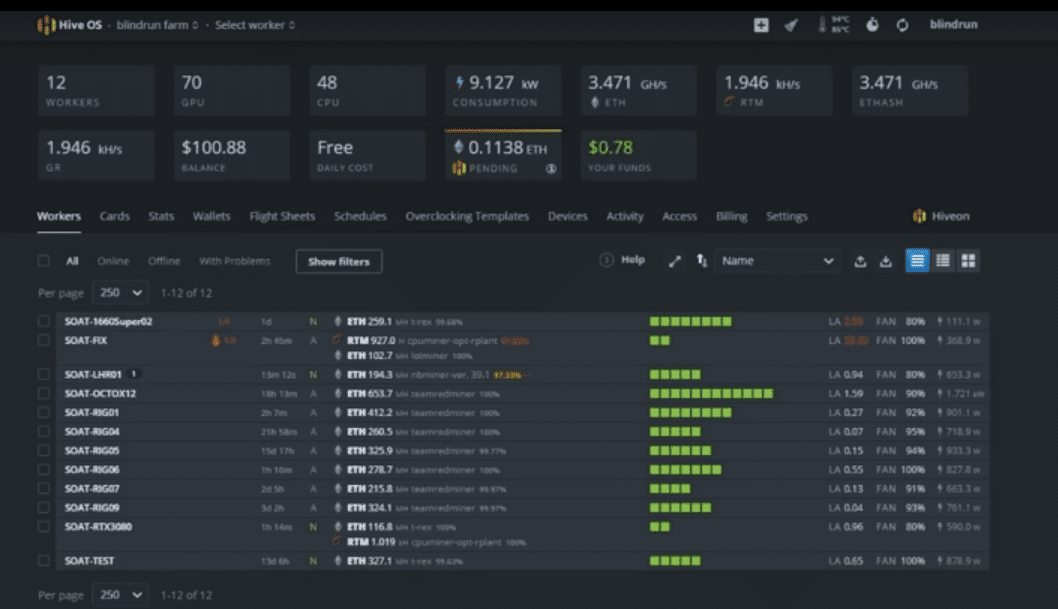Open the Schedules tab
Viewport: 1058px width, 609px height.
click(x=360, y=216)
